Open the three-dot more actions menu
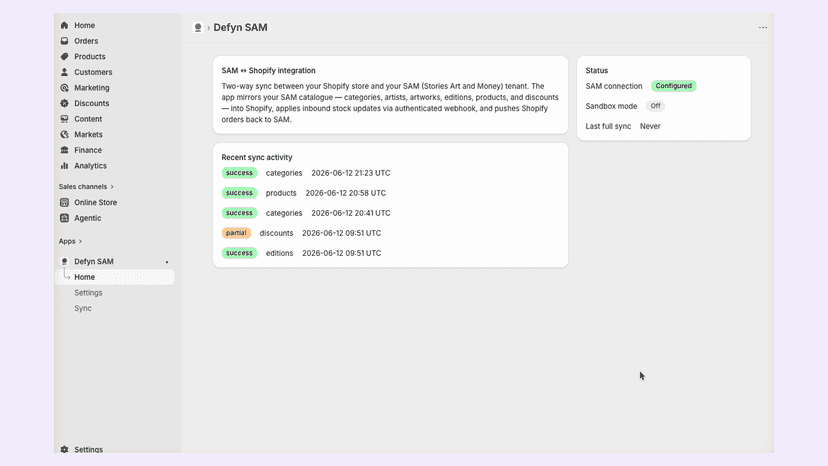The width and height of the screenshot is (828, 466). pos(763,27)
